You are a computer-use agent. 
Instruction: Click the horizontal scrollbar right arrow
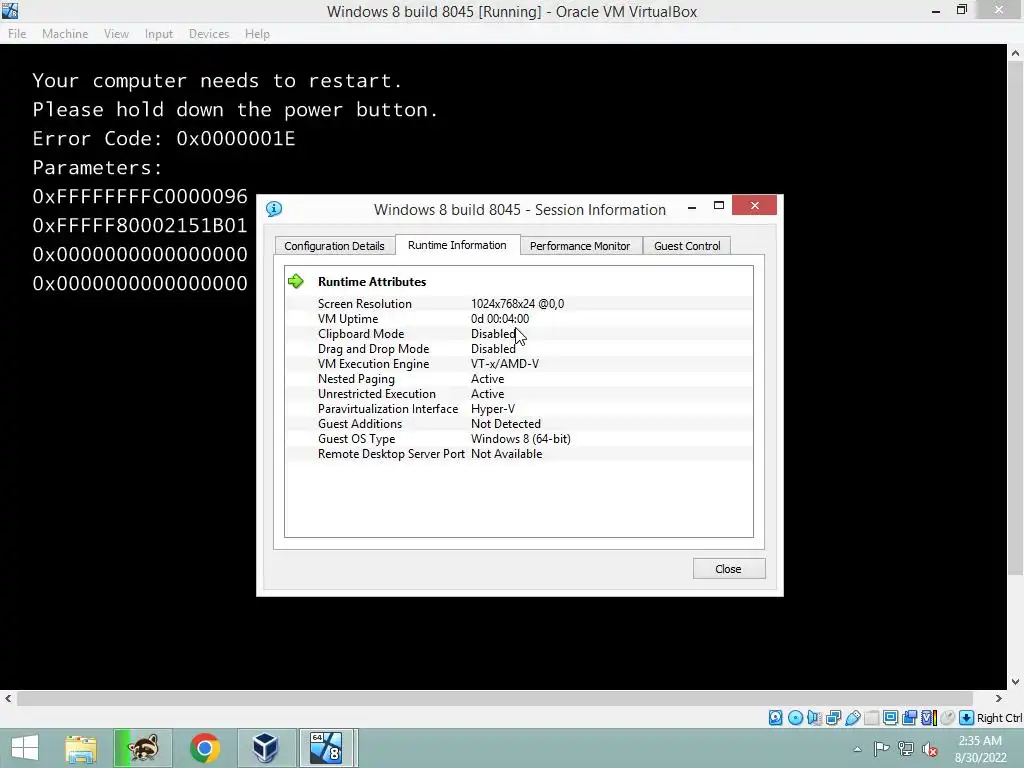tap(999, 698)
